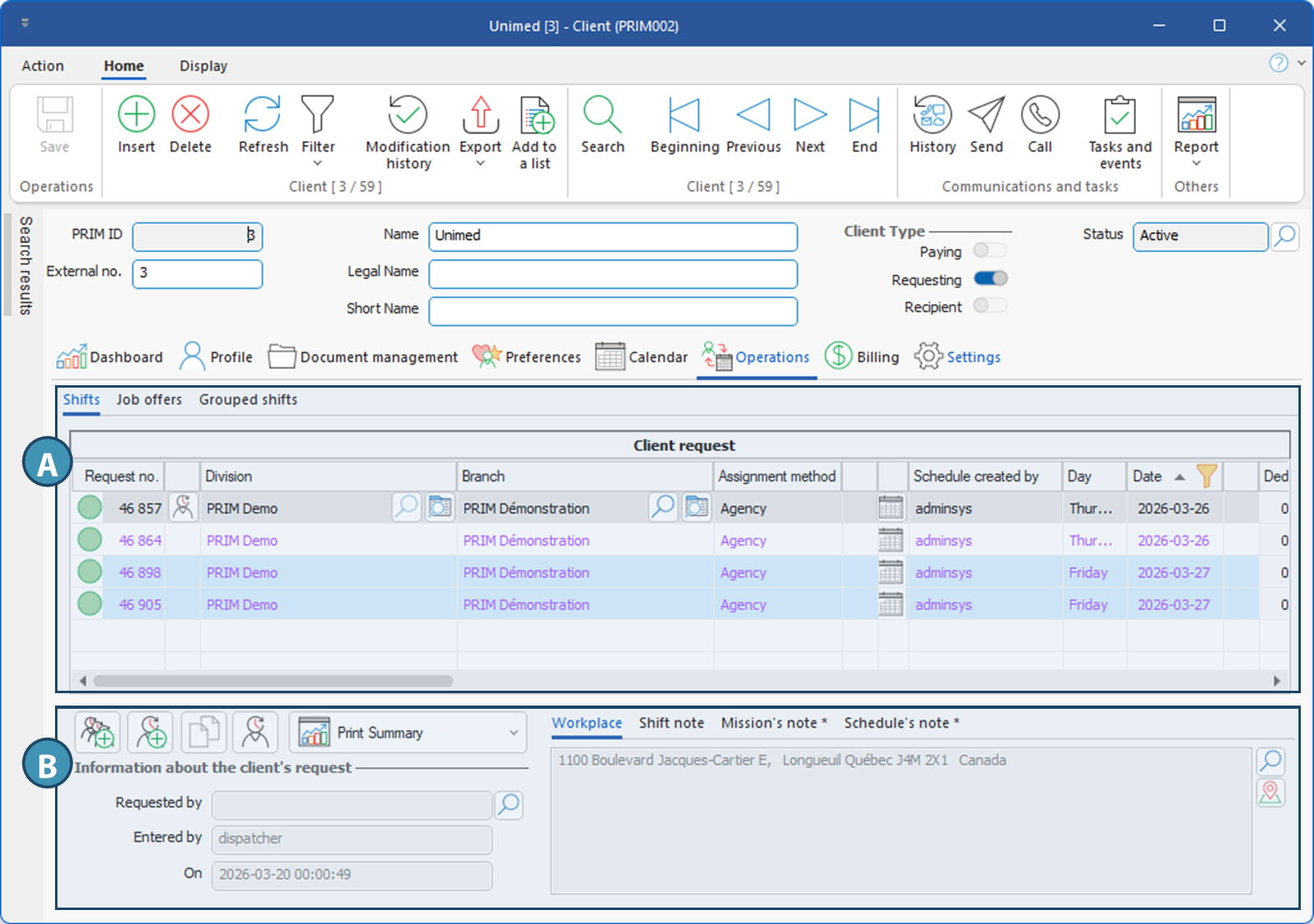
Task: Disable the Requesting client type toggle
Action: click(990, 279)
